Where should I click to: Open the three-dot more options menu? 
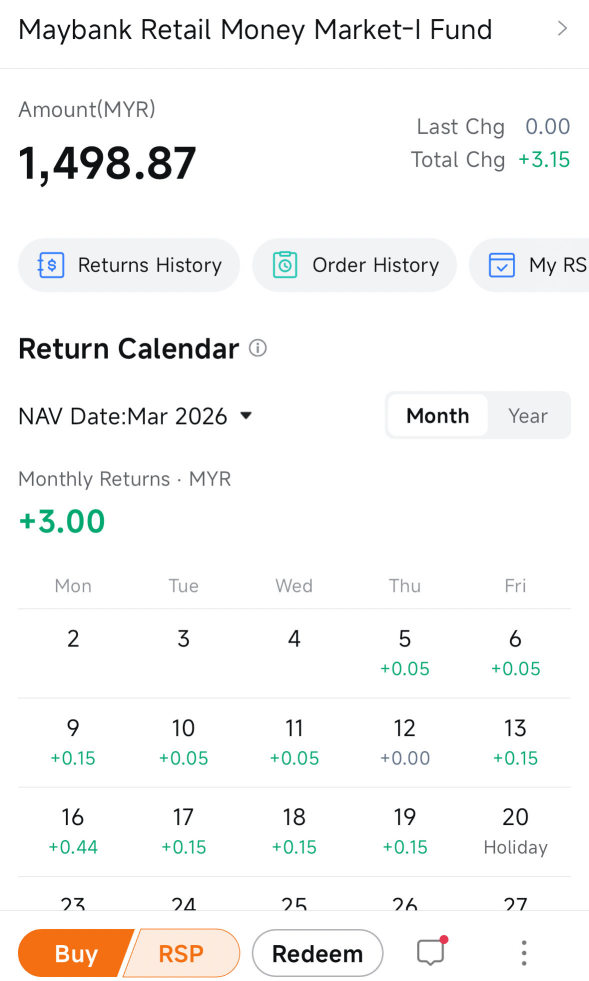pos(524,953)
